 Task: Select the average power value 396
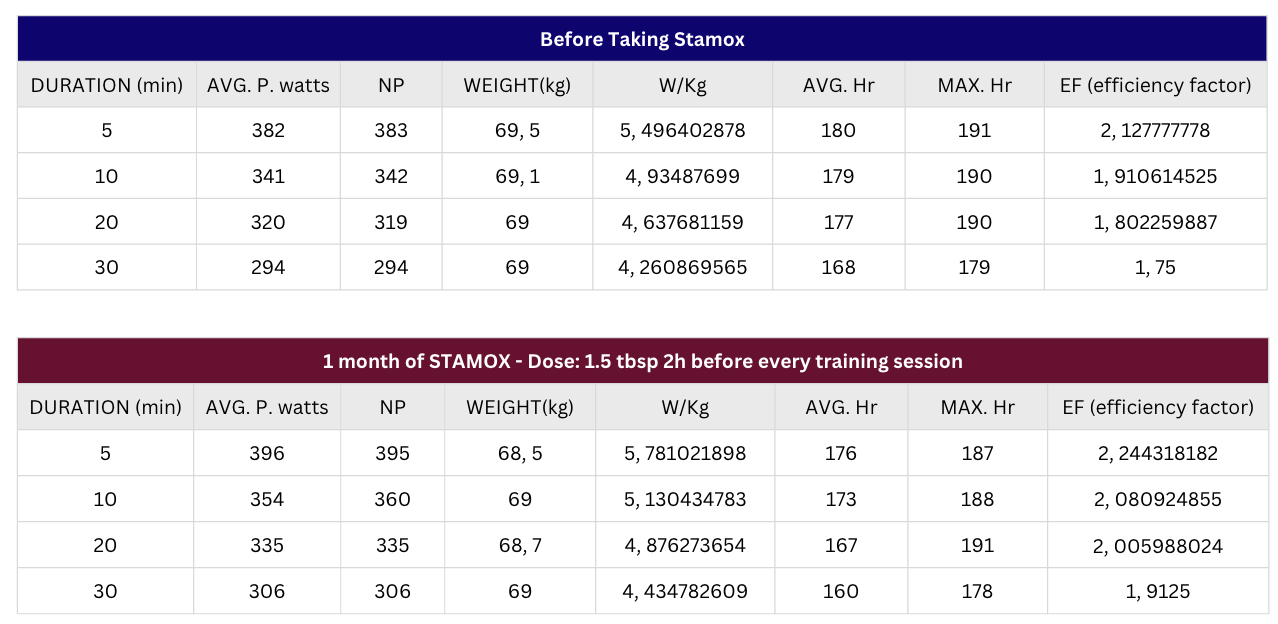268,453
